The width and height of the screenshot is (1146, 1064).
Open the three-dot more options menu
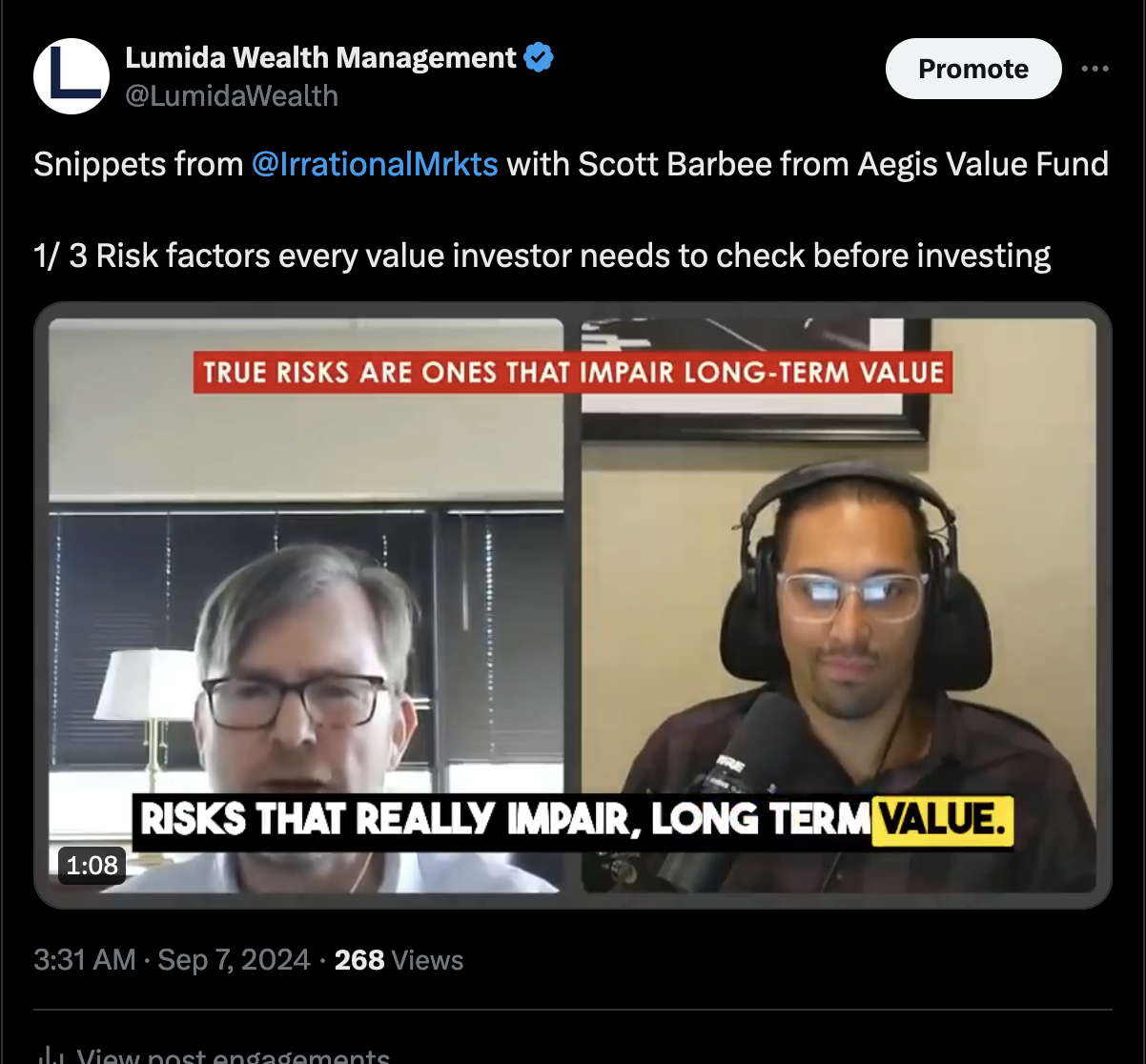pos(1095,69)
